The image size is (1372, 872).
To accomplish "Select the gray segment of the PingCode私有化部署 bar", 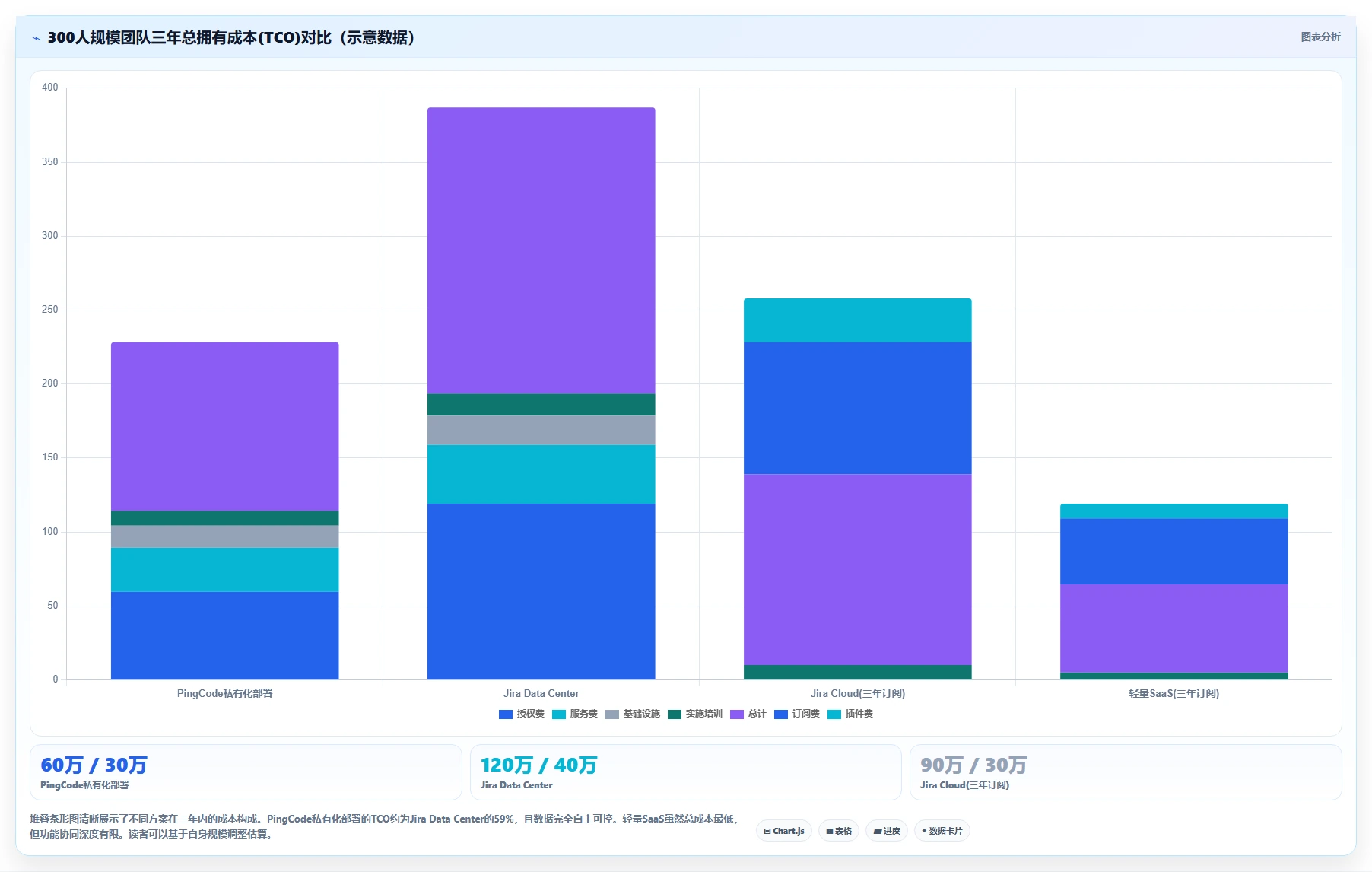I will (x=224, y=536).
